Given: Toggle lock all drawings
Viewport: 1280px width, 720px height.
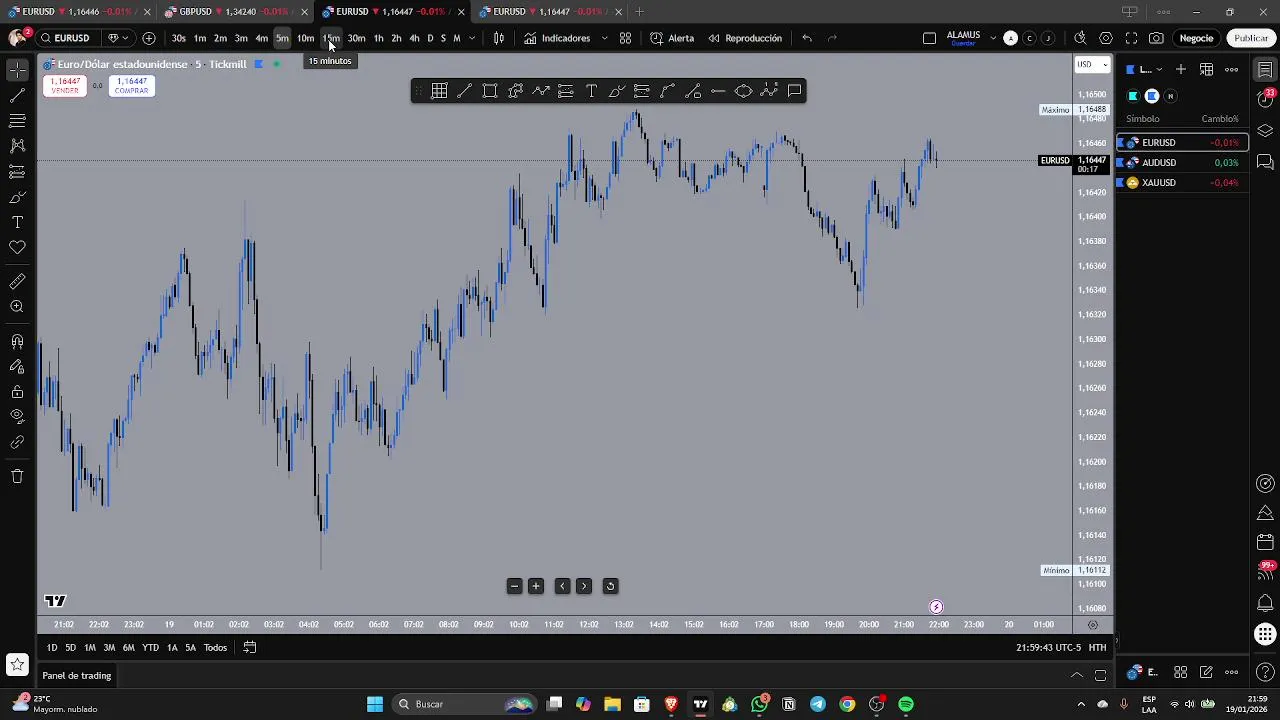Looking at the screenshot, I should pyautogui.click(x=17, y=392).
